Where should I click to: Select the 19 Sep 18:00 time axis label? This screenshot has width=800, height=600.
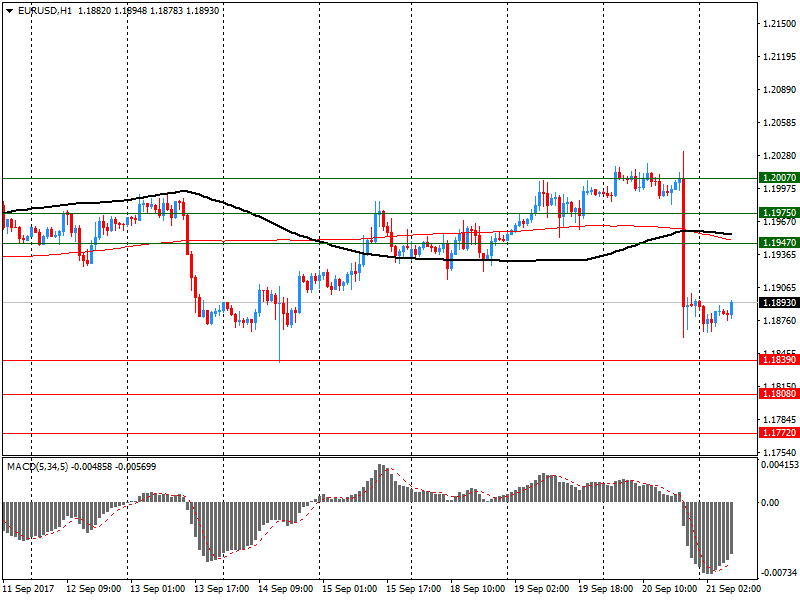(x=606, y=588)
